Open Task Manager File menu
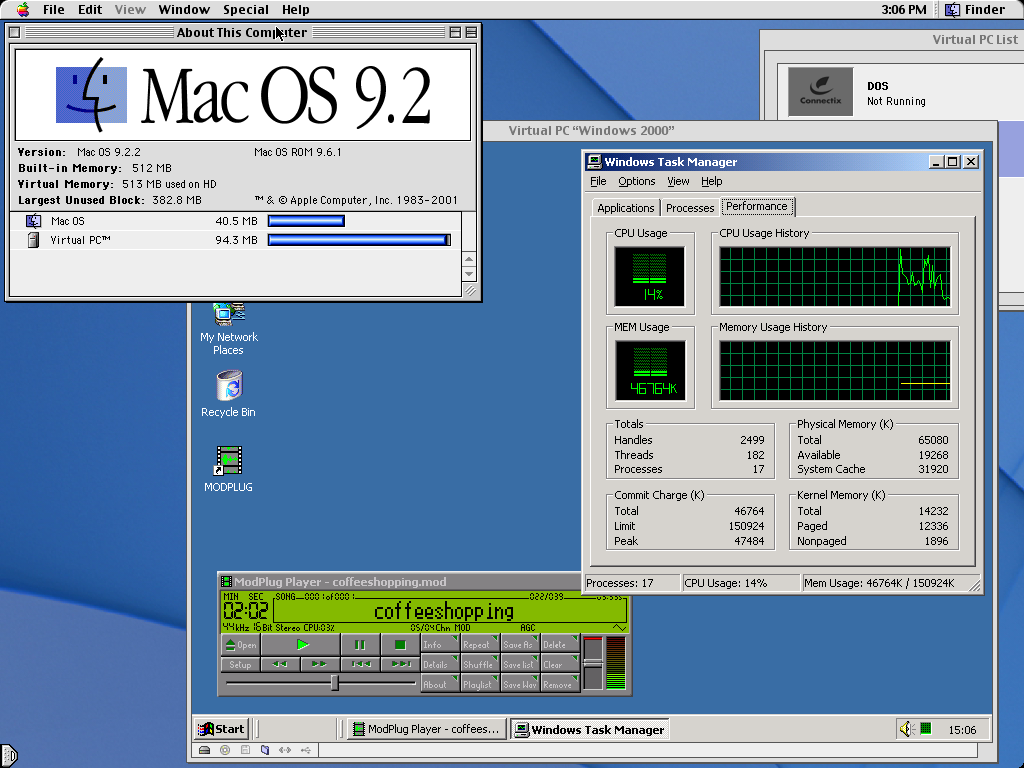 [598, 181]
